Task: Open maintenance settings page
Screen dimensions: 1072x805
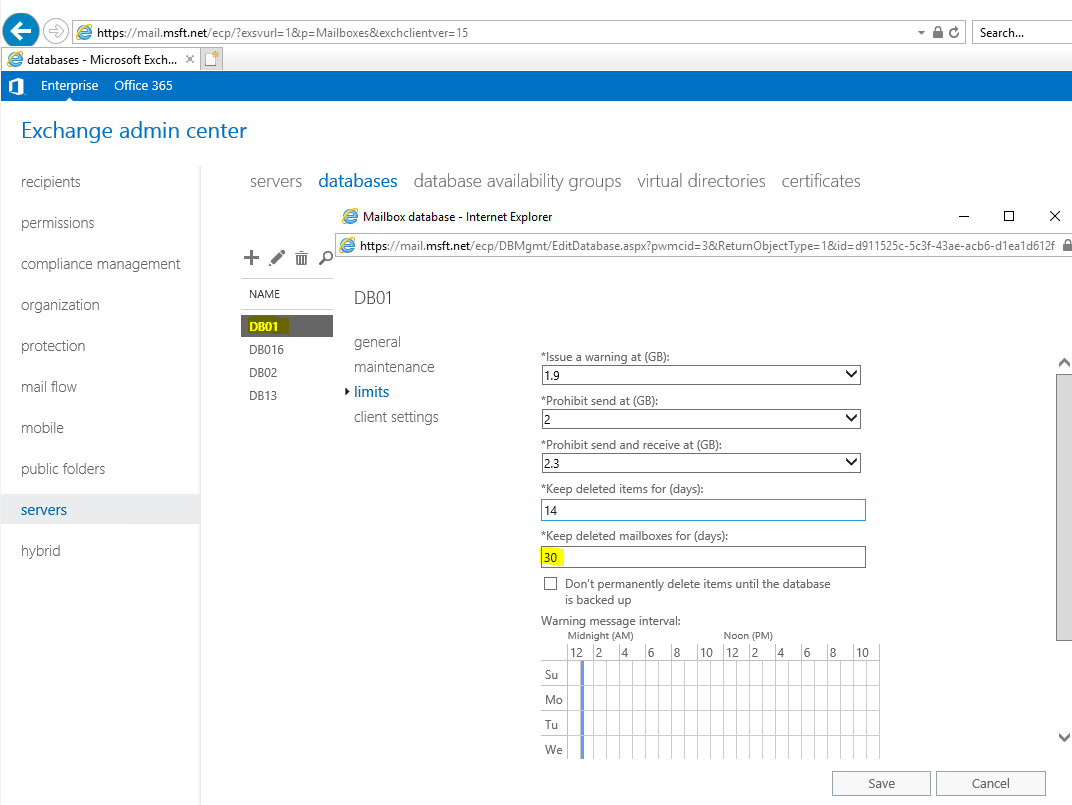Action: pos(394,367)
